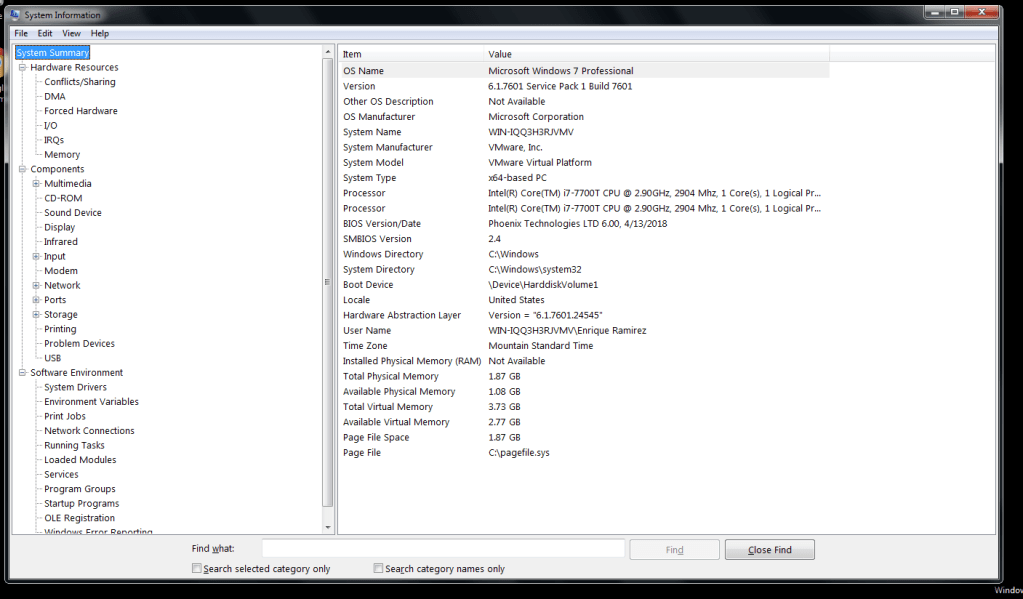Collapse the Software Environment node
Viewport: 1023px width, 599px height.
click(x=22, y=373)
